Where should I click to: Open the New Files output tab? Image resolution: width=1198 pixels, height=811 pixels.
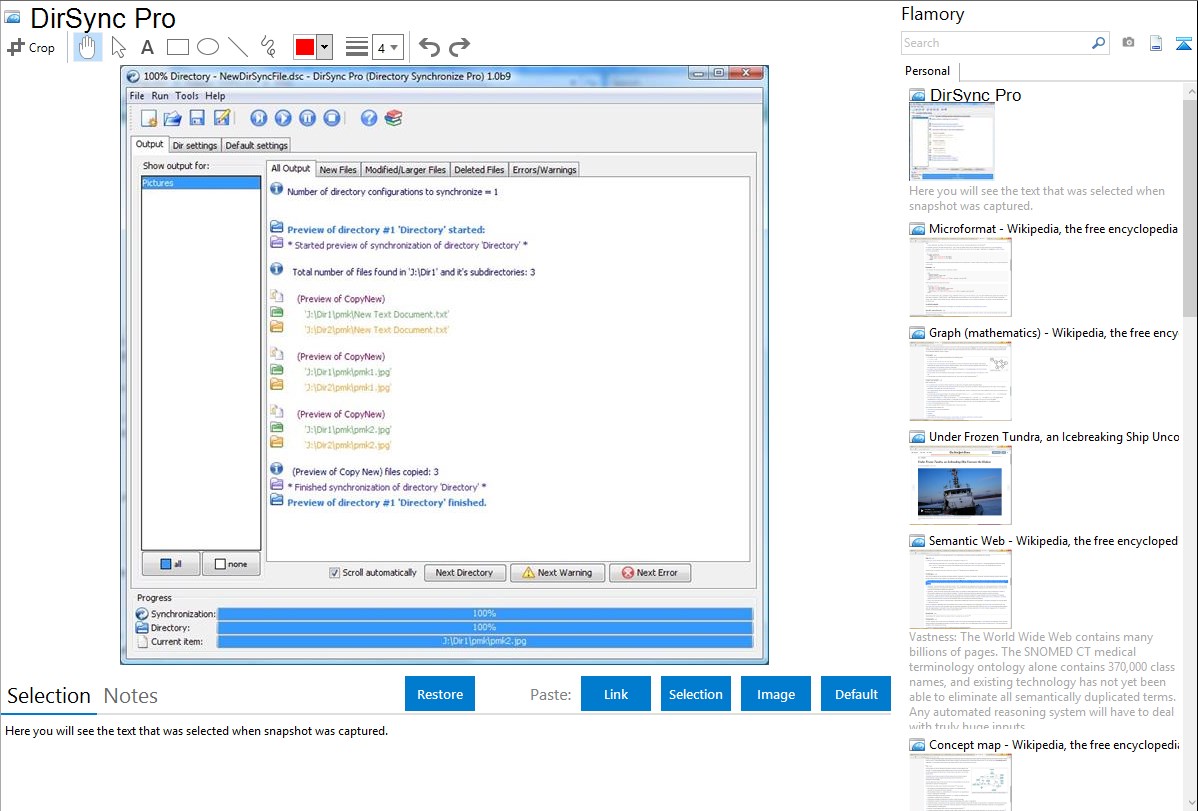pyautogui.click(x=338, y=170)
